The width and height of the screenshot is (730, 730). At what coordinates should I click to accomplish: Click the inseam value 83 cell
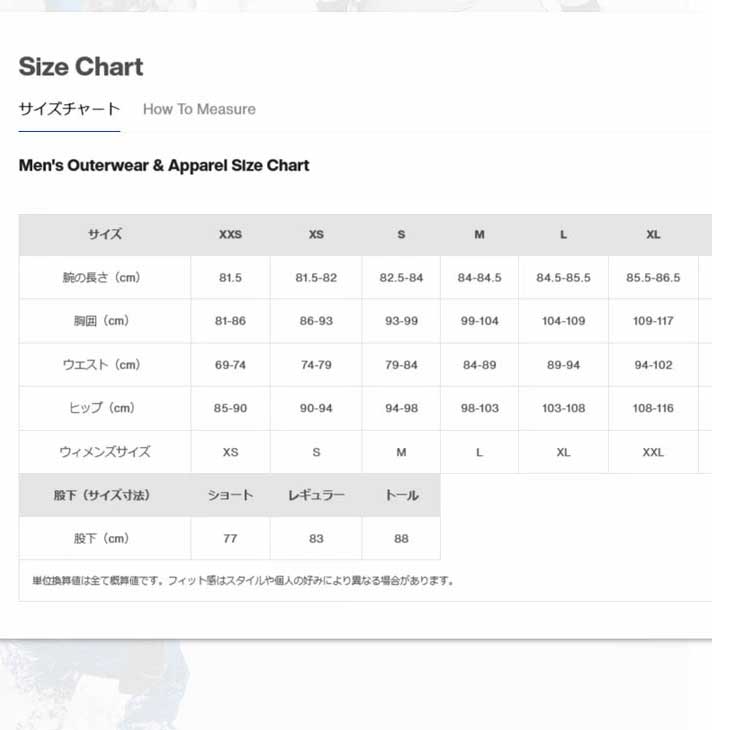[x=316, y=538]
